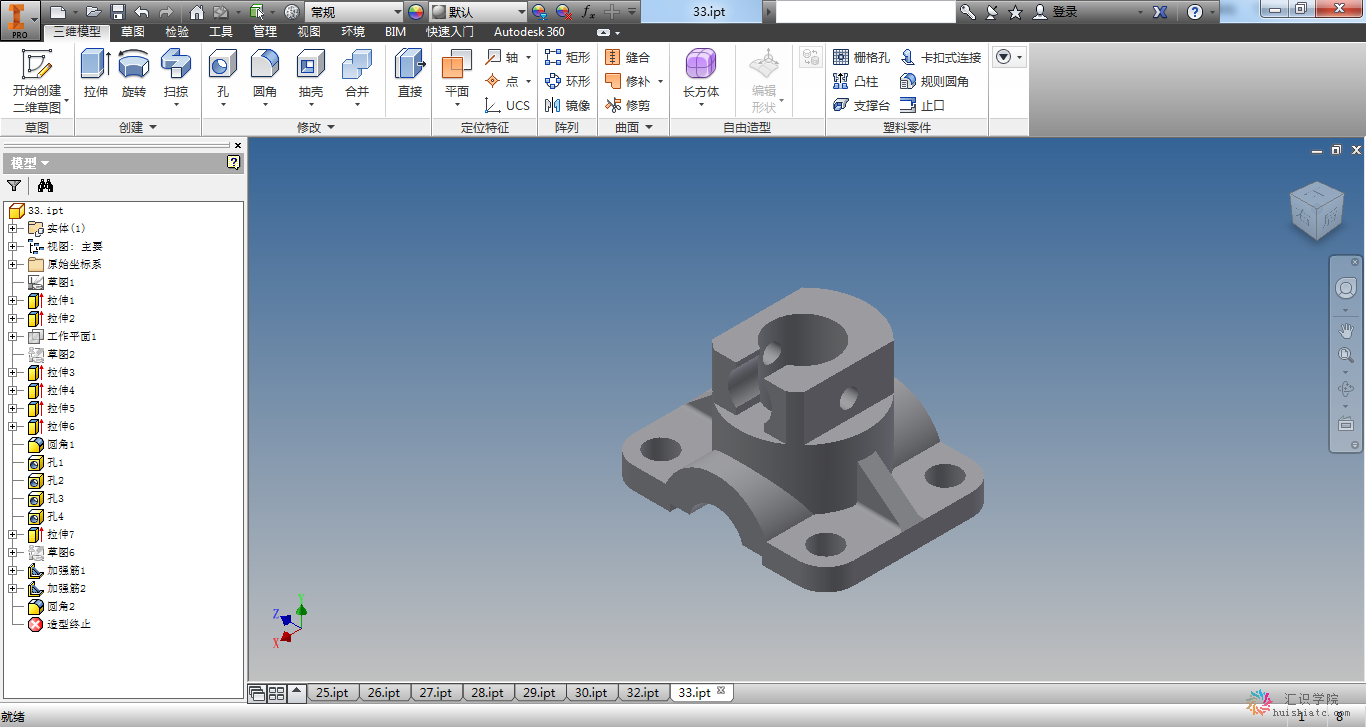Screen dimensions: 1366x727
Task: Click the help question mark button
Action: click(x=1195, y=12)
